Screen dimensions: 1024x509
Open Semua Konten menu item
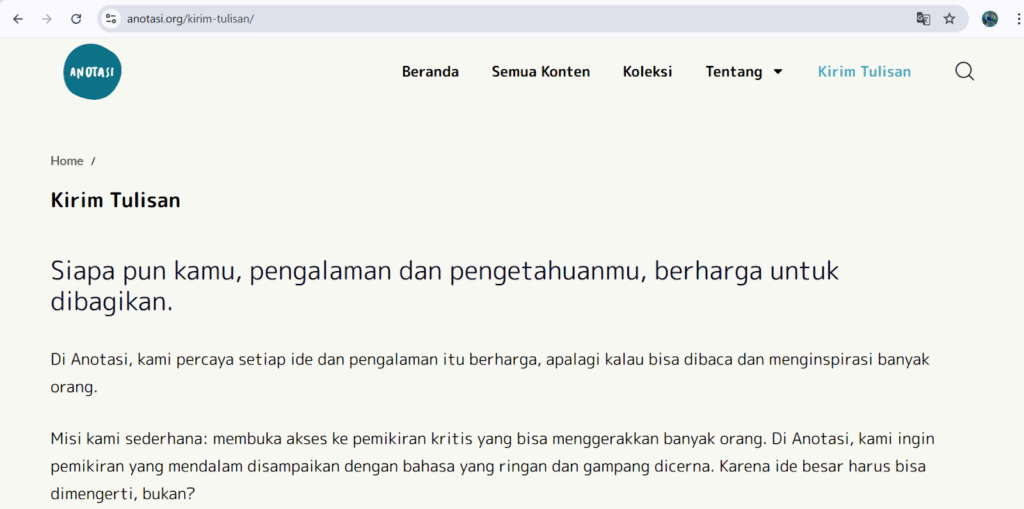tap(541, 72)
